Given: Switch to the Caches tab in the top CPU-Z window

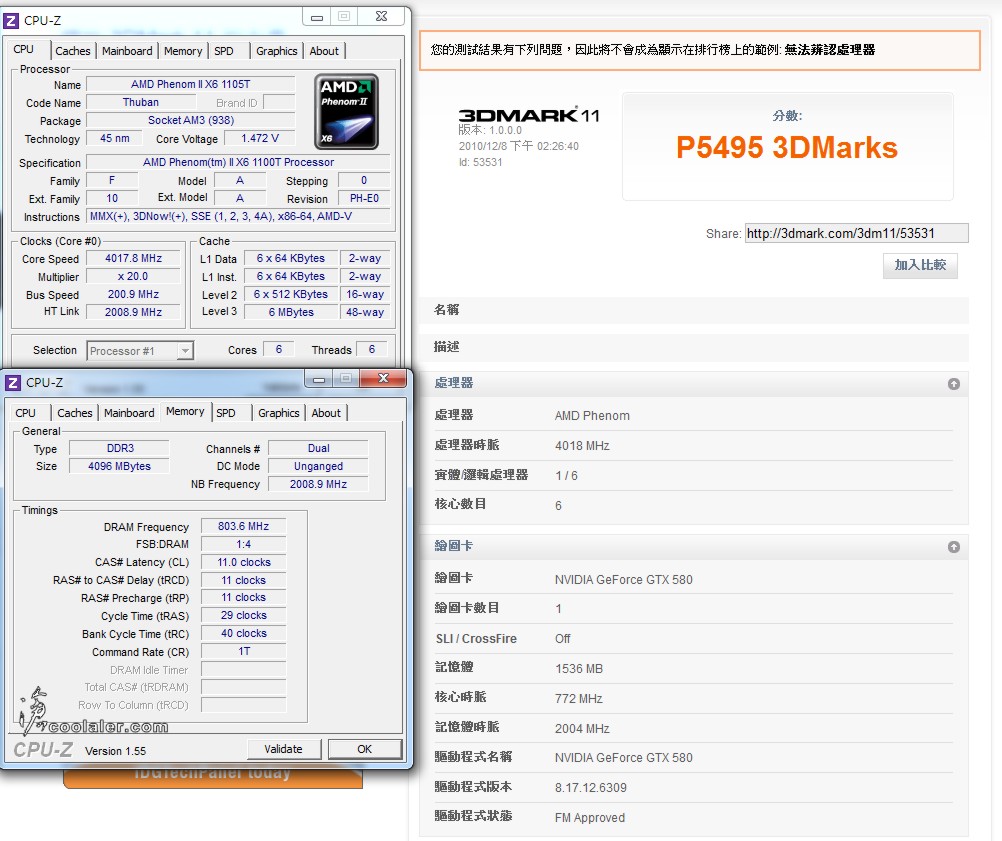Looking at the screenshot, I should pyautogui.click(x=73, y=51).
